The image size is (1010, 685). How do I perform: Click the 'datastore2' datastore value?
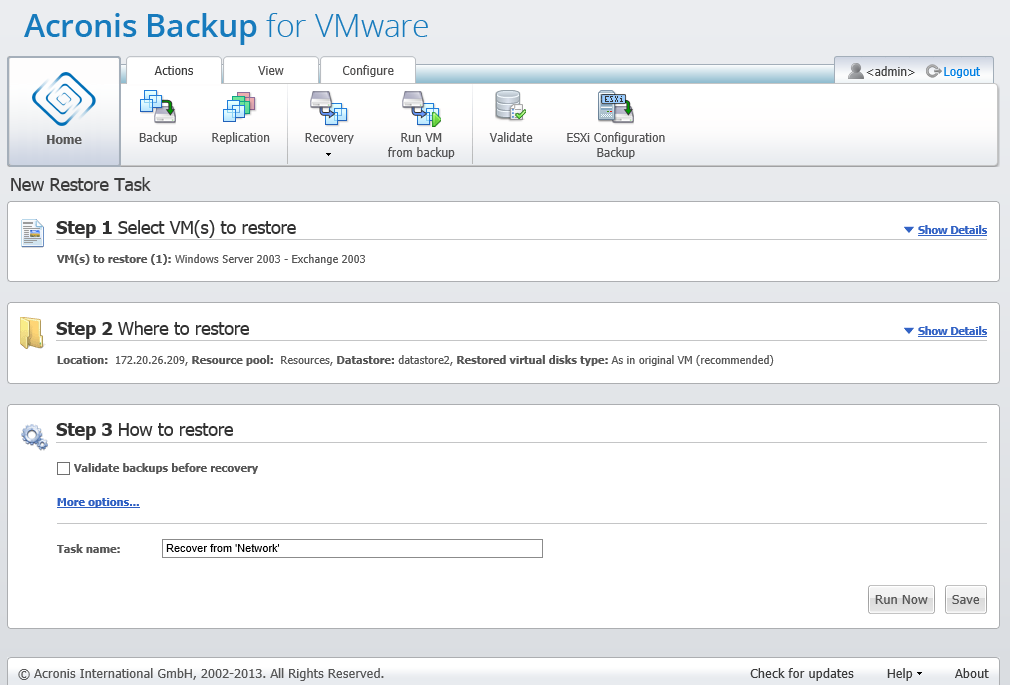click(x=424, y=360)
